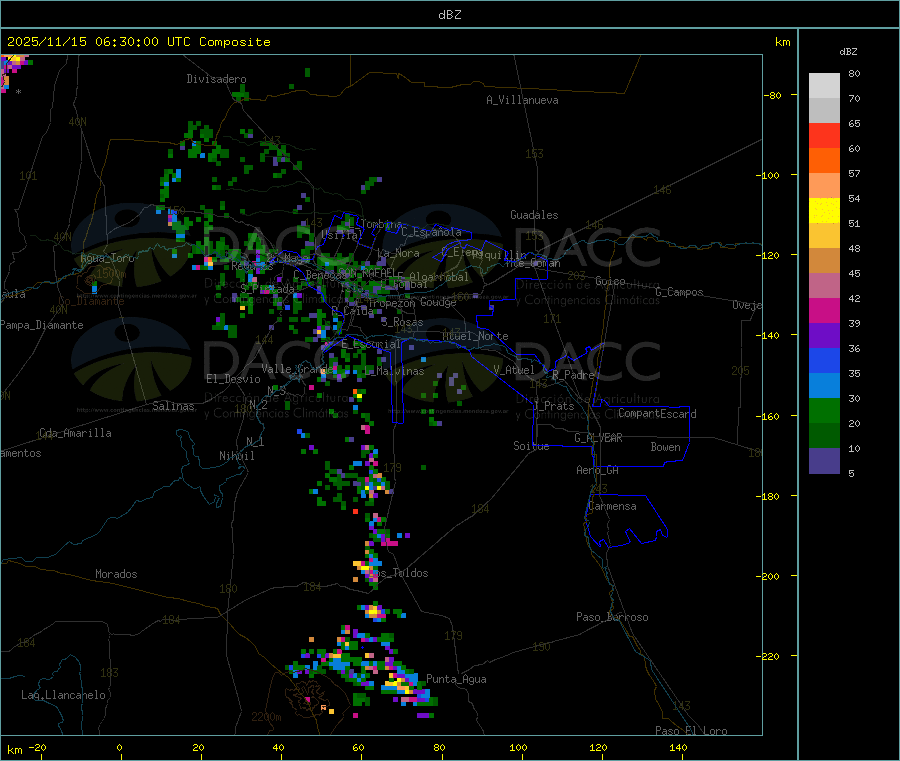The image size is (900, 761).
Task: Click the Carmensa location label
Action: coord(612,506)
